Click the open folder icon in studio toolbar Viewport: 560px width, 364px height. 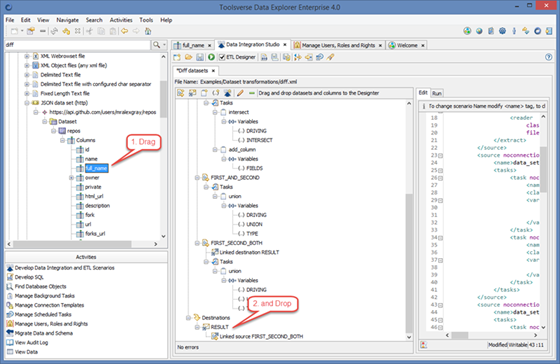188,57
